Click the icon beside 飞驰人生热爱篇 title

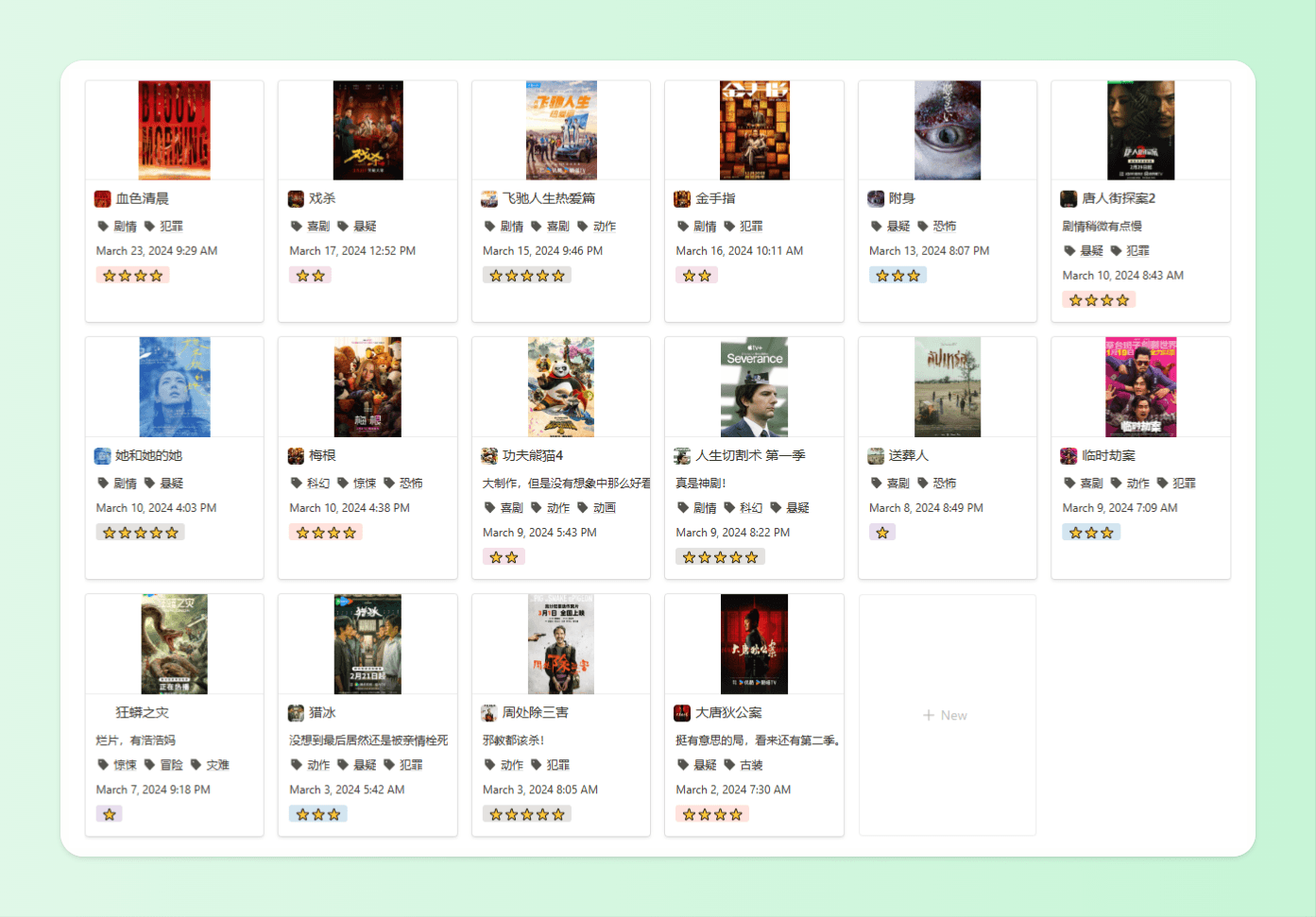point(489,198)
